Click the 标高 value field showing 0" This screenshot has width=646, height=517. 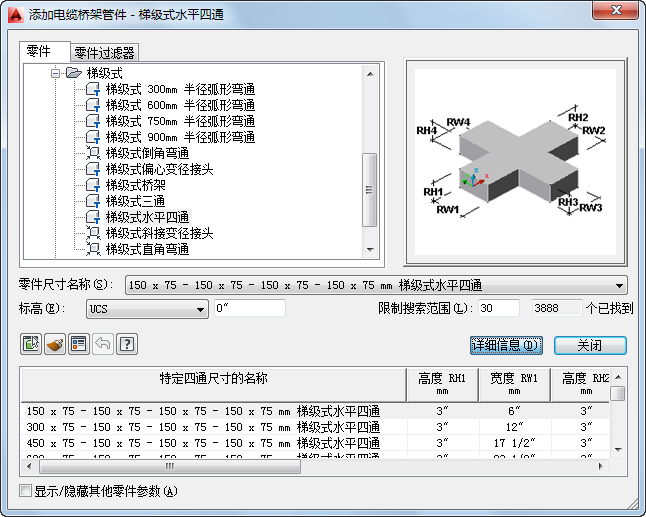pyautogui.click(x=250, y=308)
